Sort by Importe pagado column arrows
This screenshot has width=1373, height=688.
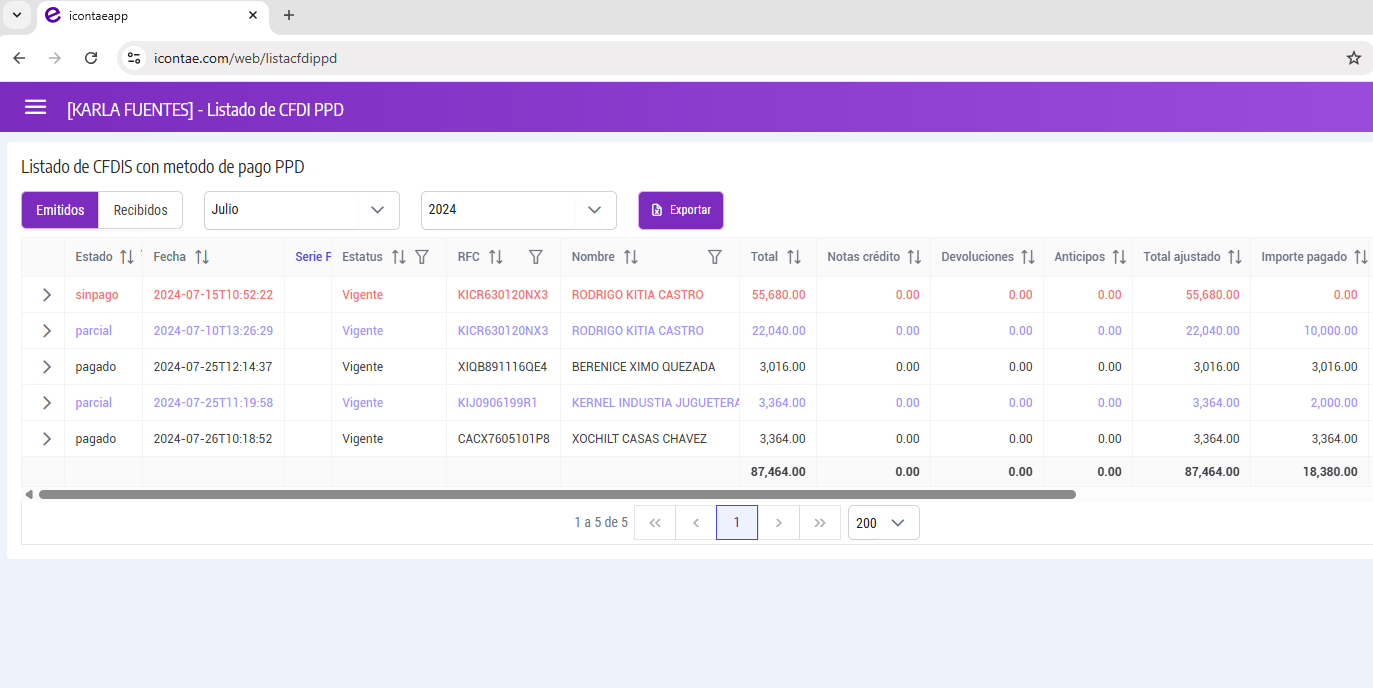click(1360, 257)
